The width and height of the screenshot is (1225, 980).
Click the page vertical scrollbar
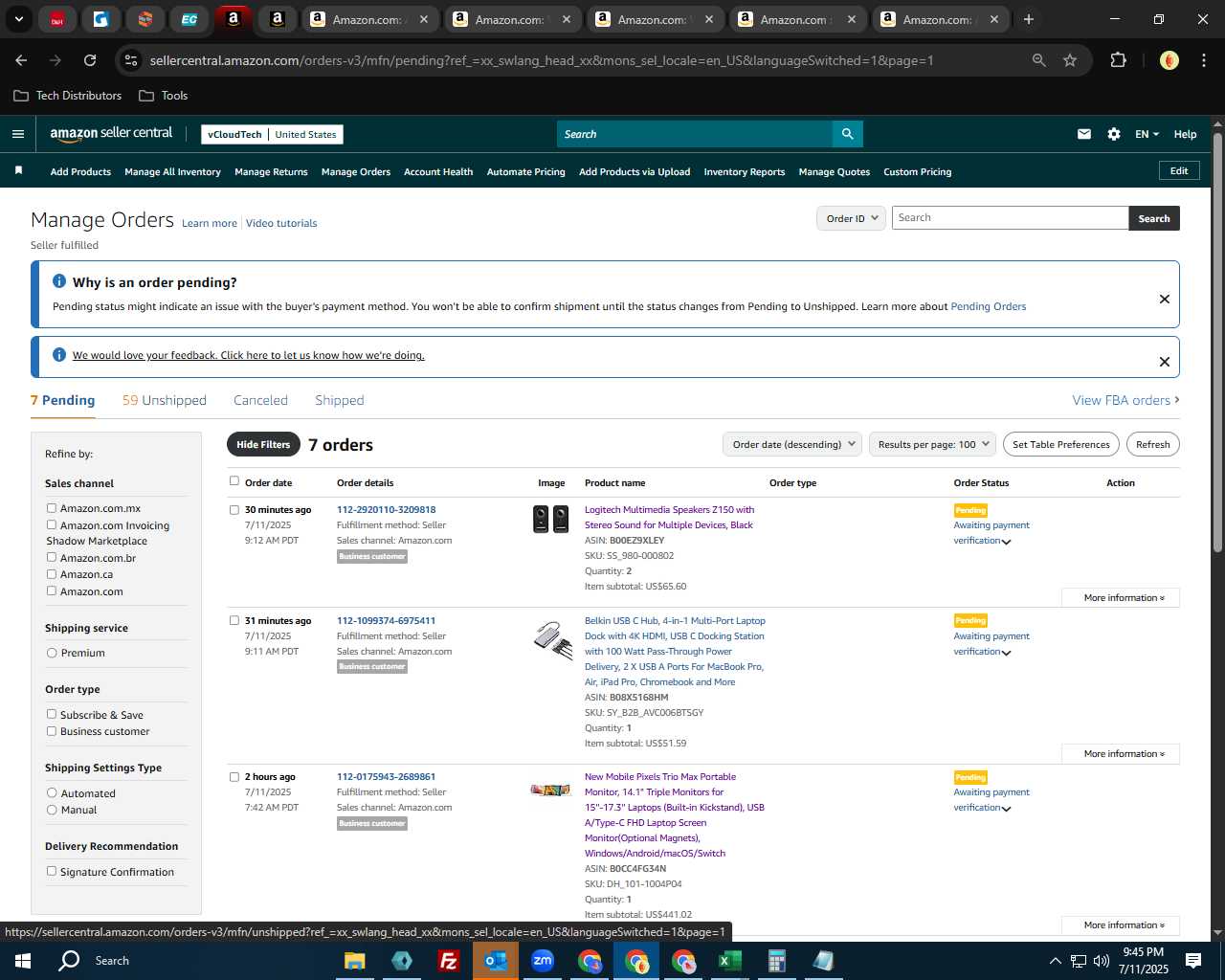(1217, 343)
